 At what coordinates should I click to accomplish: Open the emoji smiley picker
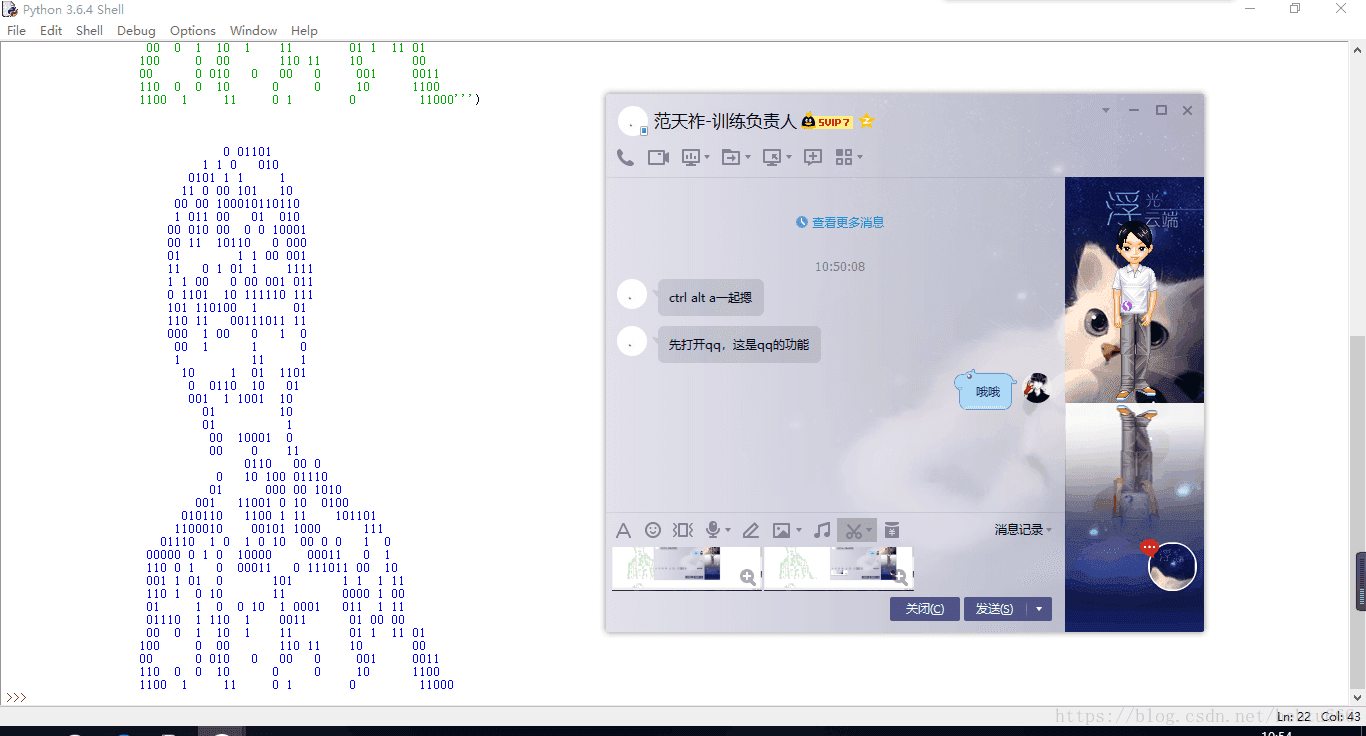pos(653,530)
